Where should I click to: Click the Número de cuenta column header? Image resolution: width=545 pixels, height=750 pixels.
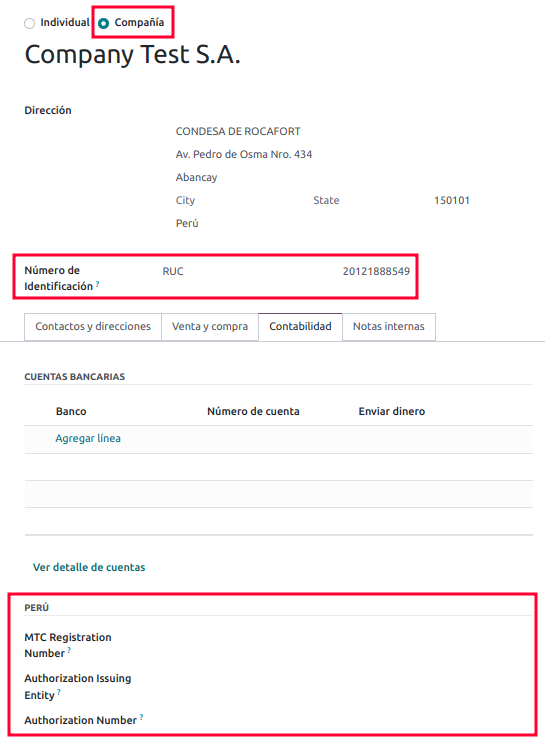coord(253,411)
